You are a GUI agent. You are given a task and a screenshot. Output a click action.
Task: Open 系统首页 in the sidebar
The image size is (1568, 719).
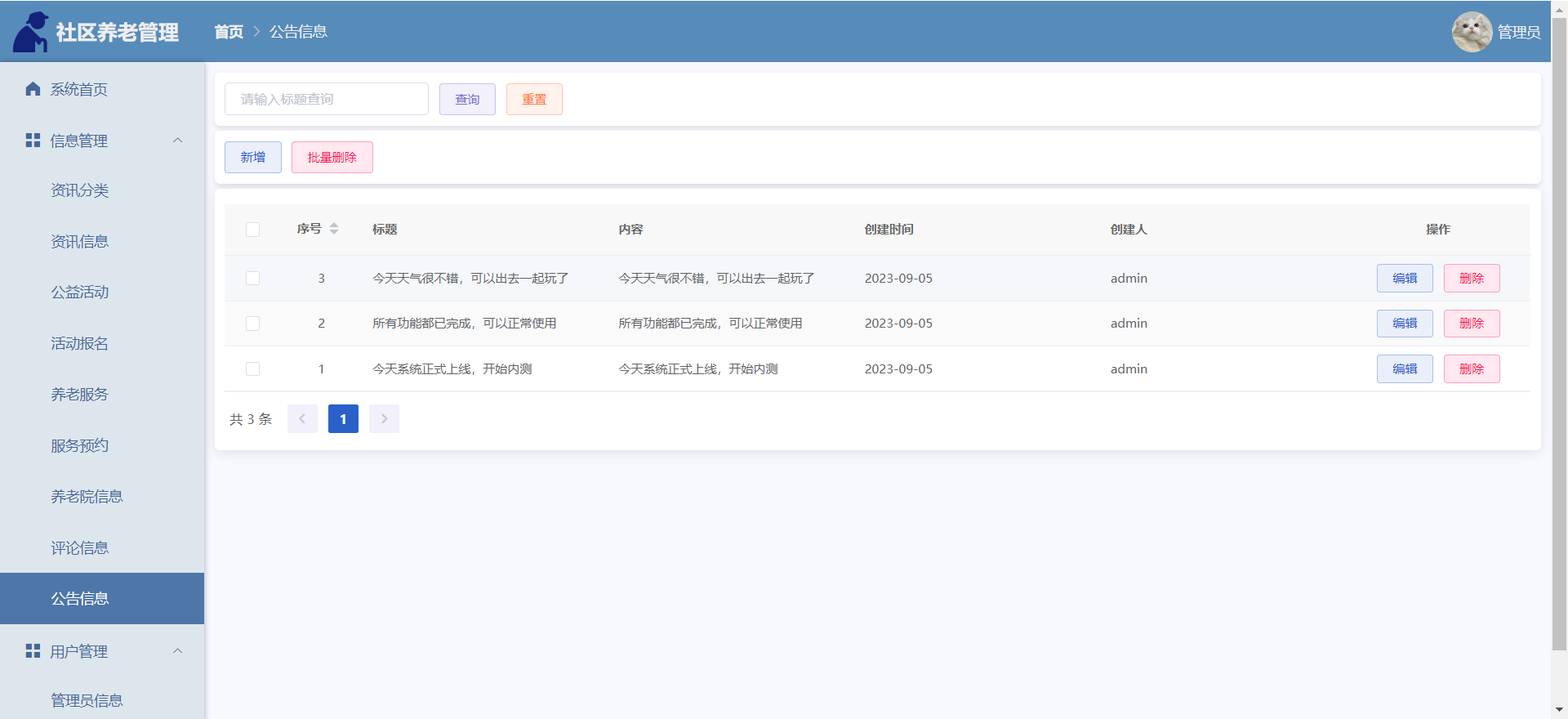click(x=102, y=89)
